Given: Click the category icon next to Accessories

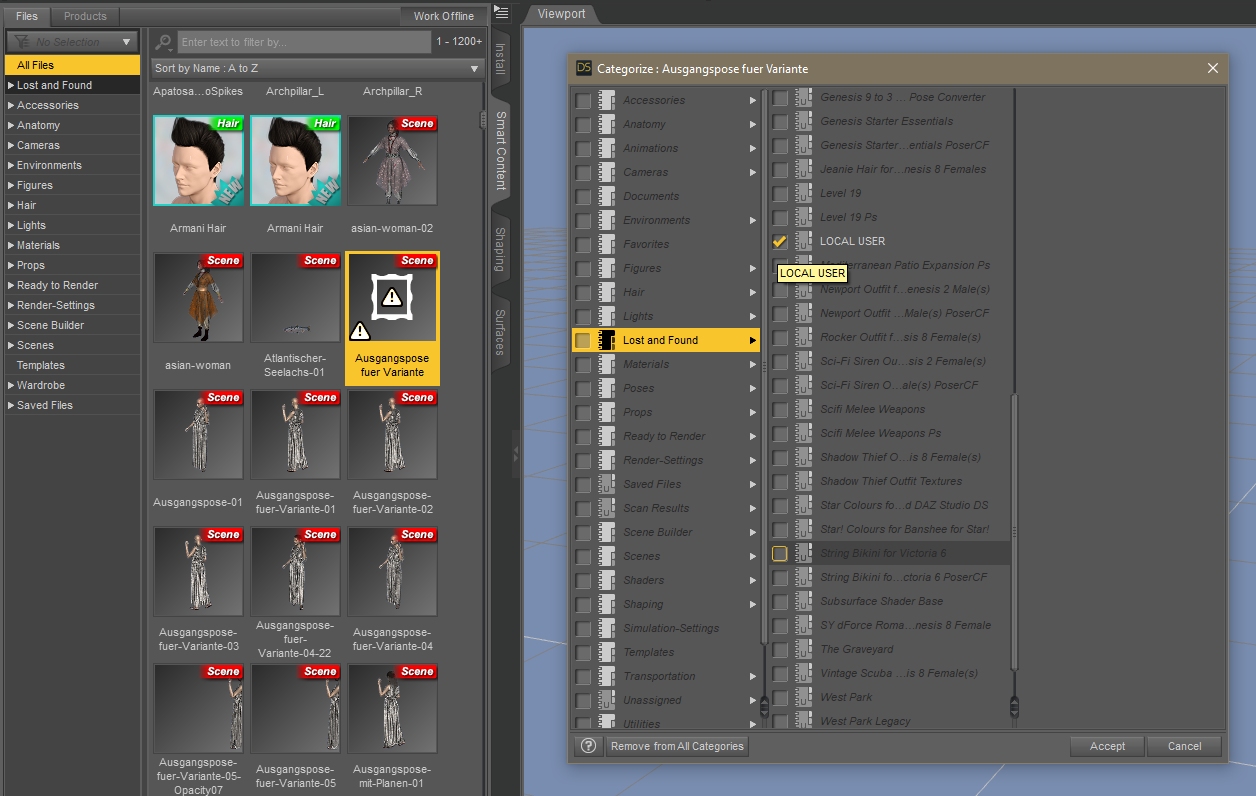Looking at the screenshot, I should 606,100.
